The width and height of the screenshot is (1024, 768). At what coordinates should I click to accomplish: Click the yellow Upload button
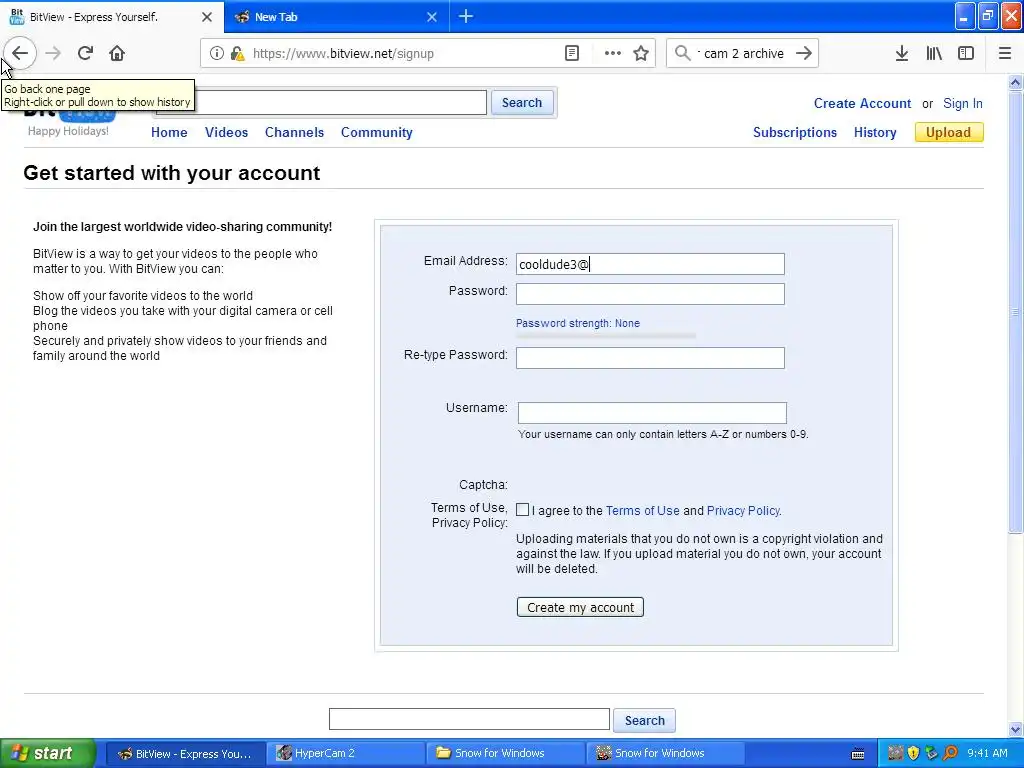click(x=949, y=133)
